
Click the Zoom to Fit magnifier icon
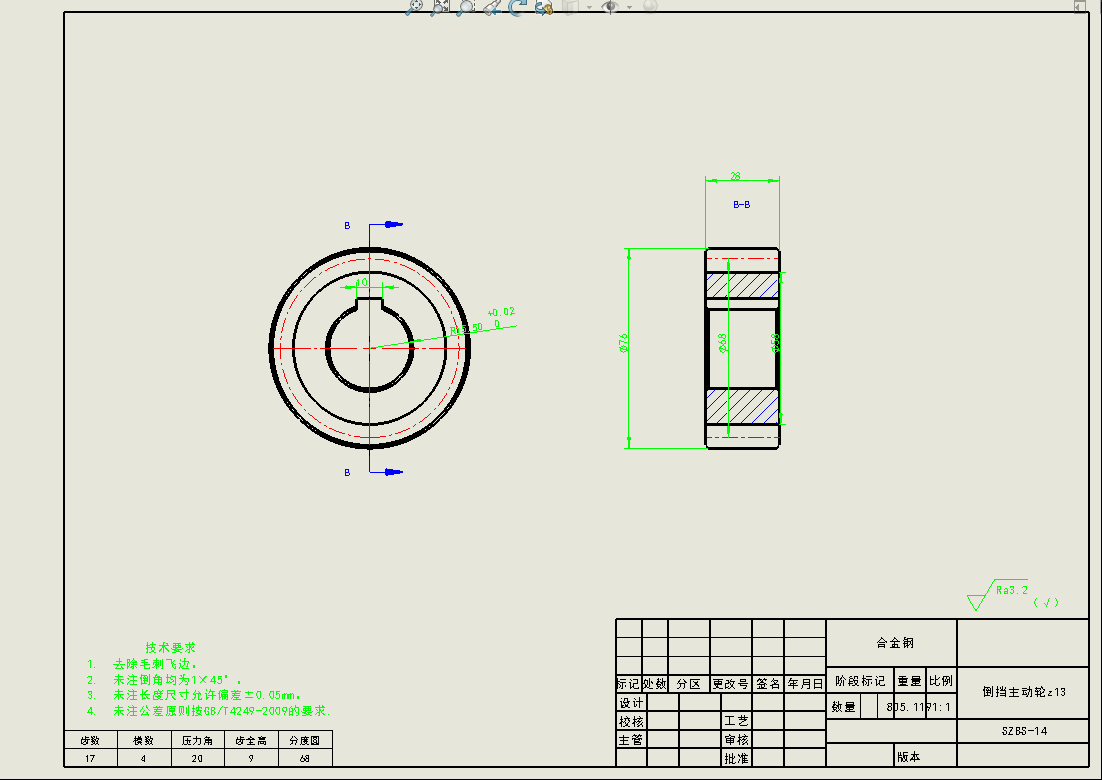415,7
